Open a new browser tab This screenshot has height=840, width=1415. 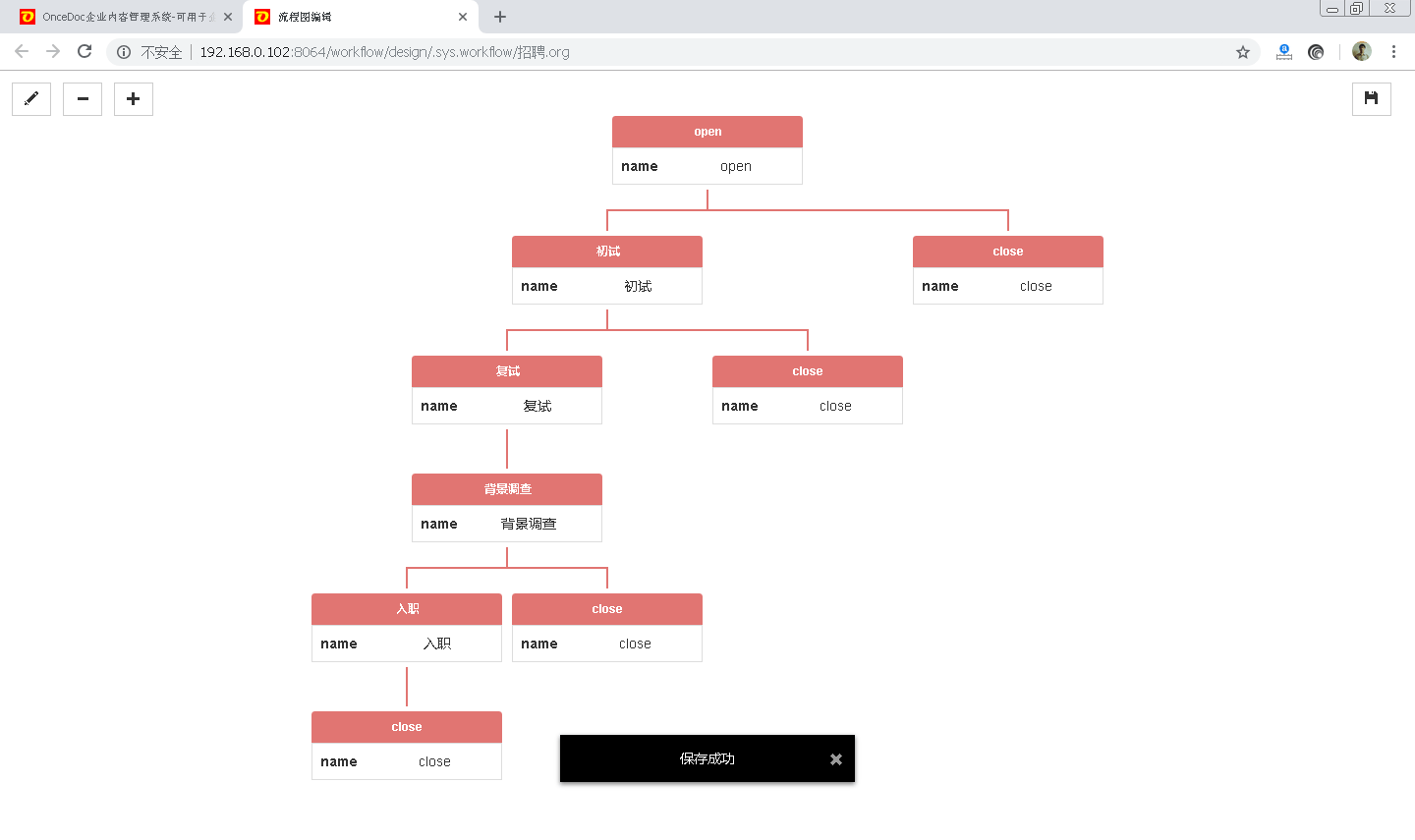tap(500, 17)
